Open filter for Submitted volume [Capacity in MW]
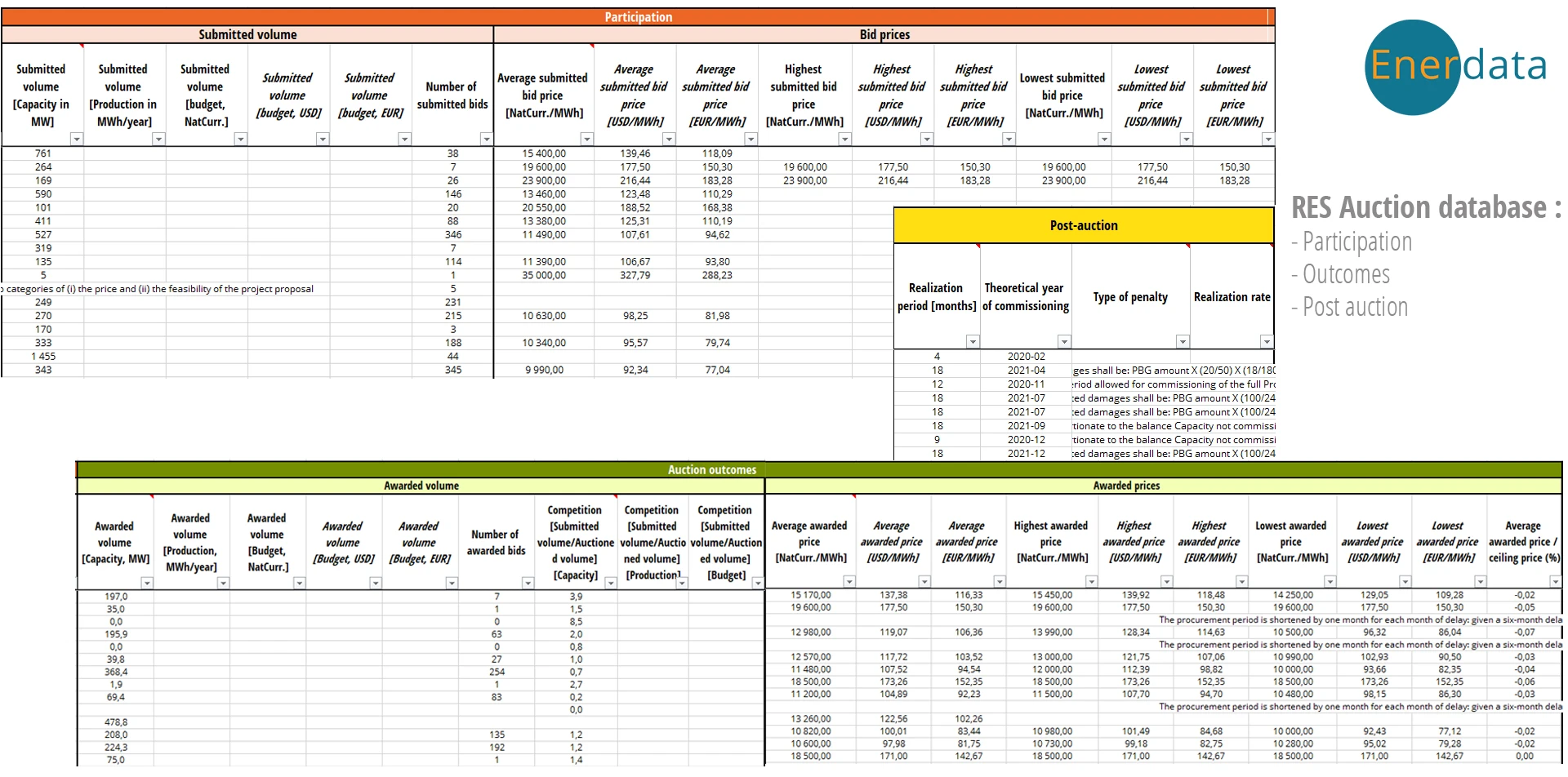 (77, 140)
